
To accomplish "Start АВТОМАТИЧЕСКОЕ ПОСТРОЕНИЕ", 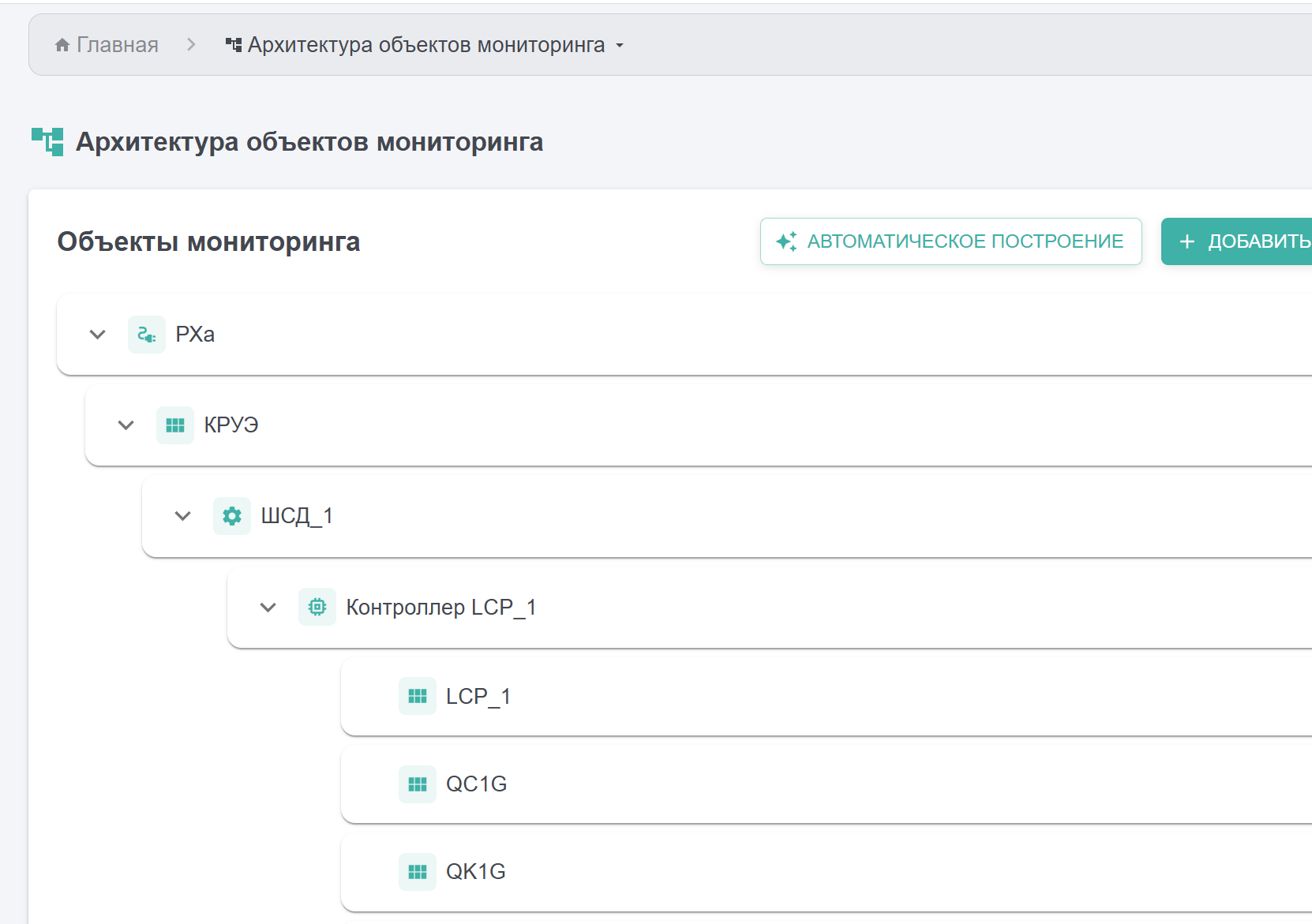I will (x=951, y=241).
